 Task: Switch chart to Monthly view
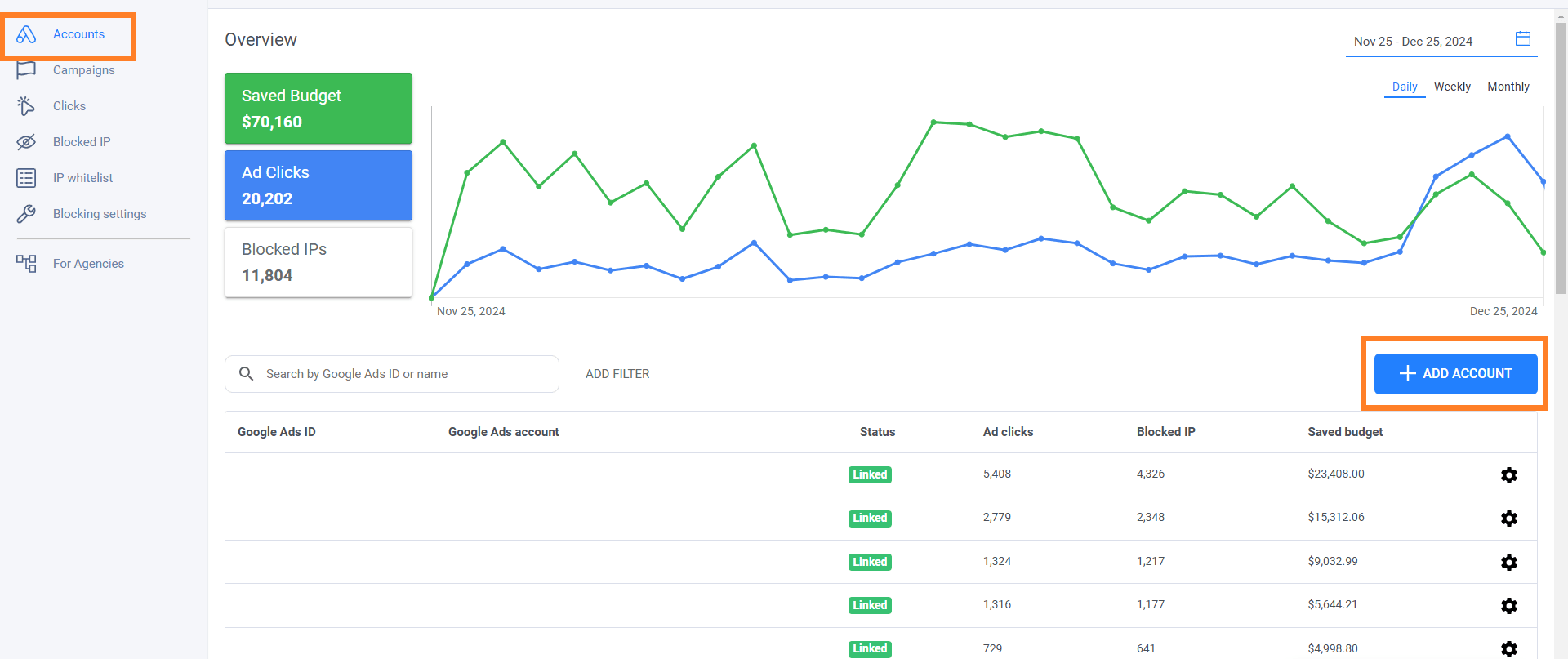coord(1508,87)
